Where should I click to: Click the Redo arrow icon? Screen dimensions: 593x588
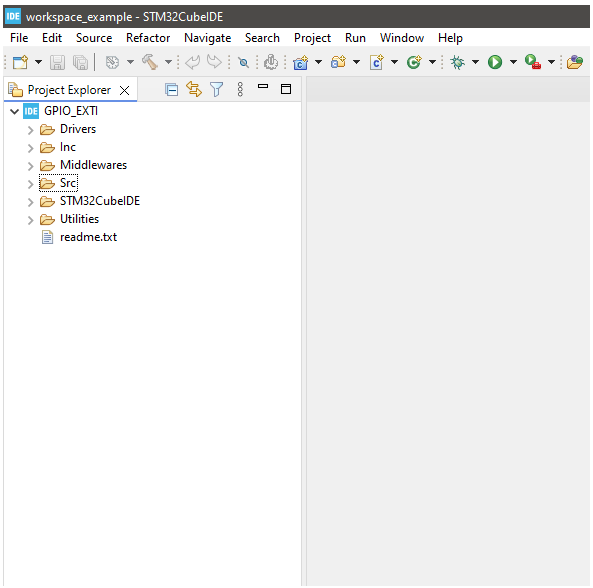pyautogui.click(x=214, y=62)
